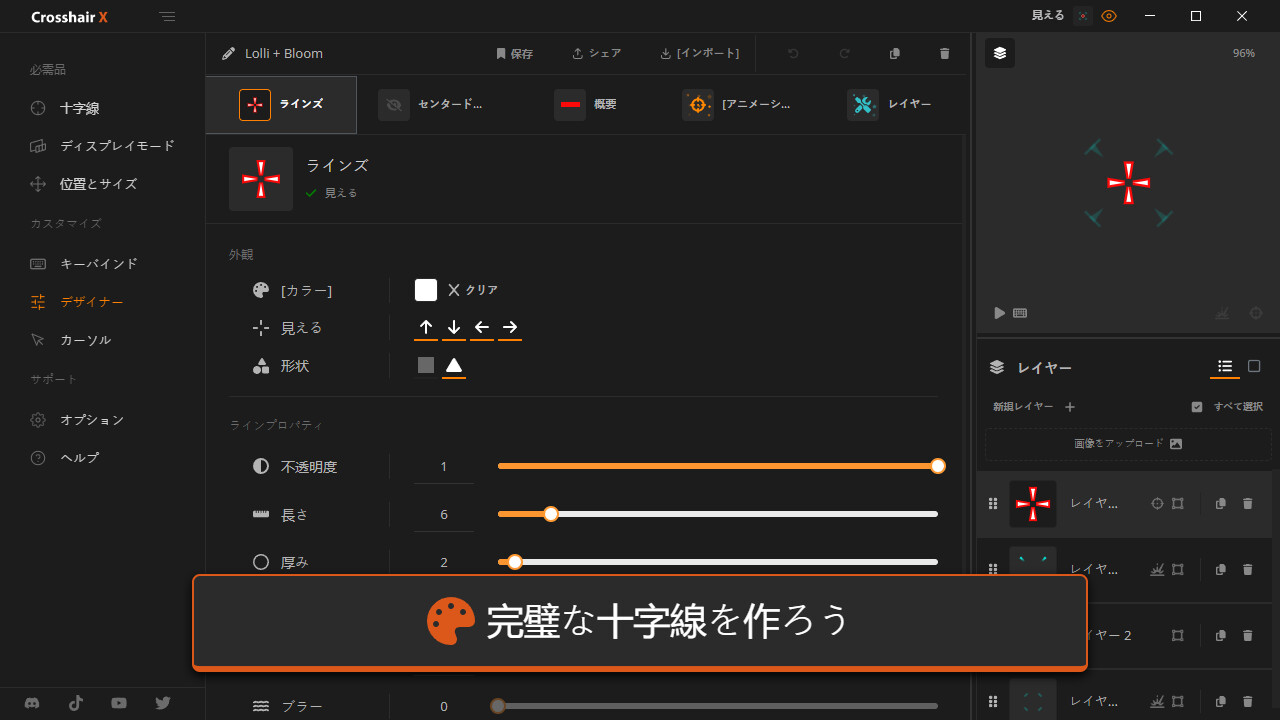Toggle the up arrow line visibility
Screen dimensions: 1280x720
(426, 328)
